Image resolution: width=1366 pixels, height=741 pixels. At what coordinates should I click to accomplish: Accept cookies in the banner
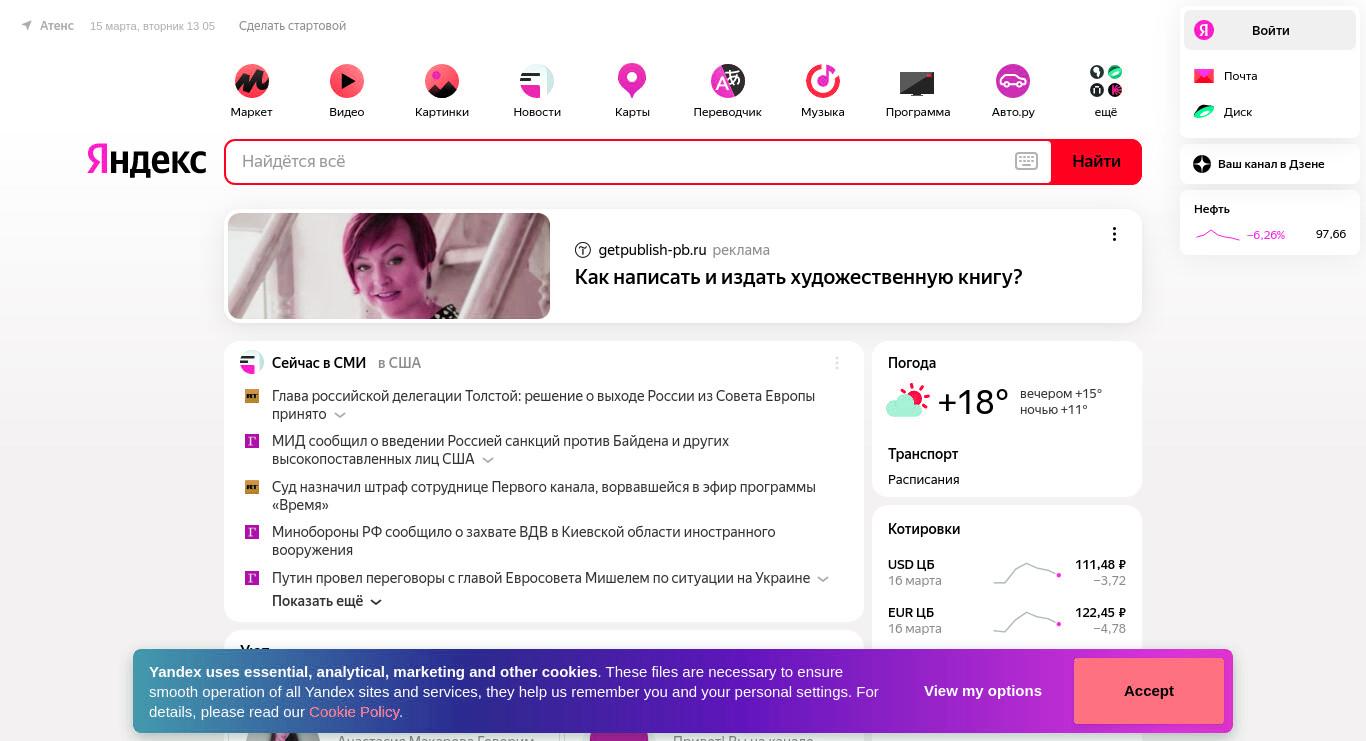click(1149, 691)
